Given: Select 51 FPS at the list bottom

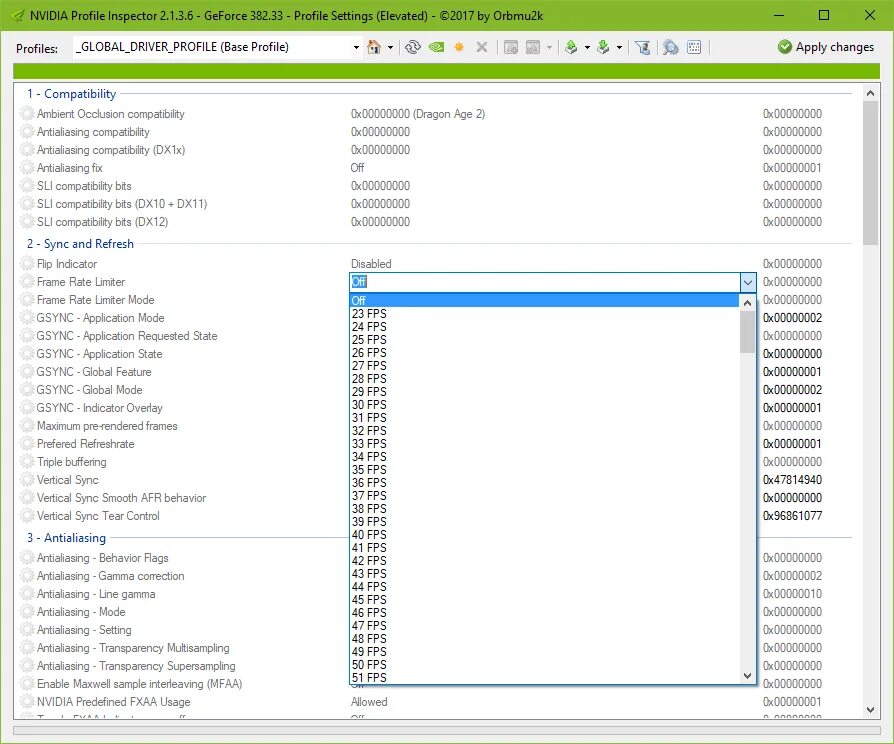Looking at the screenshot, I should click(x=544, y=677).
